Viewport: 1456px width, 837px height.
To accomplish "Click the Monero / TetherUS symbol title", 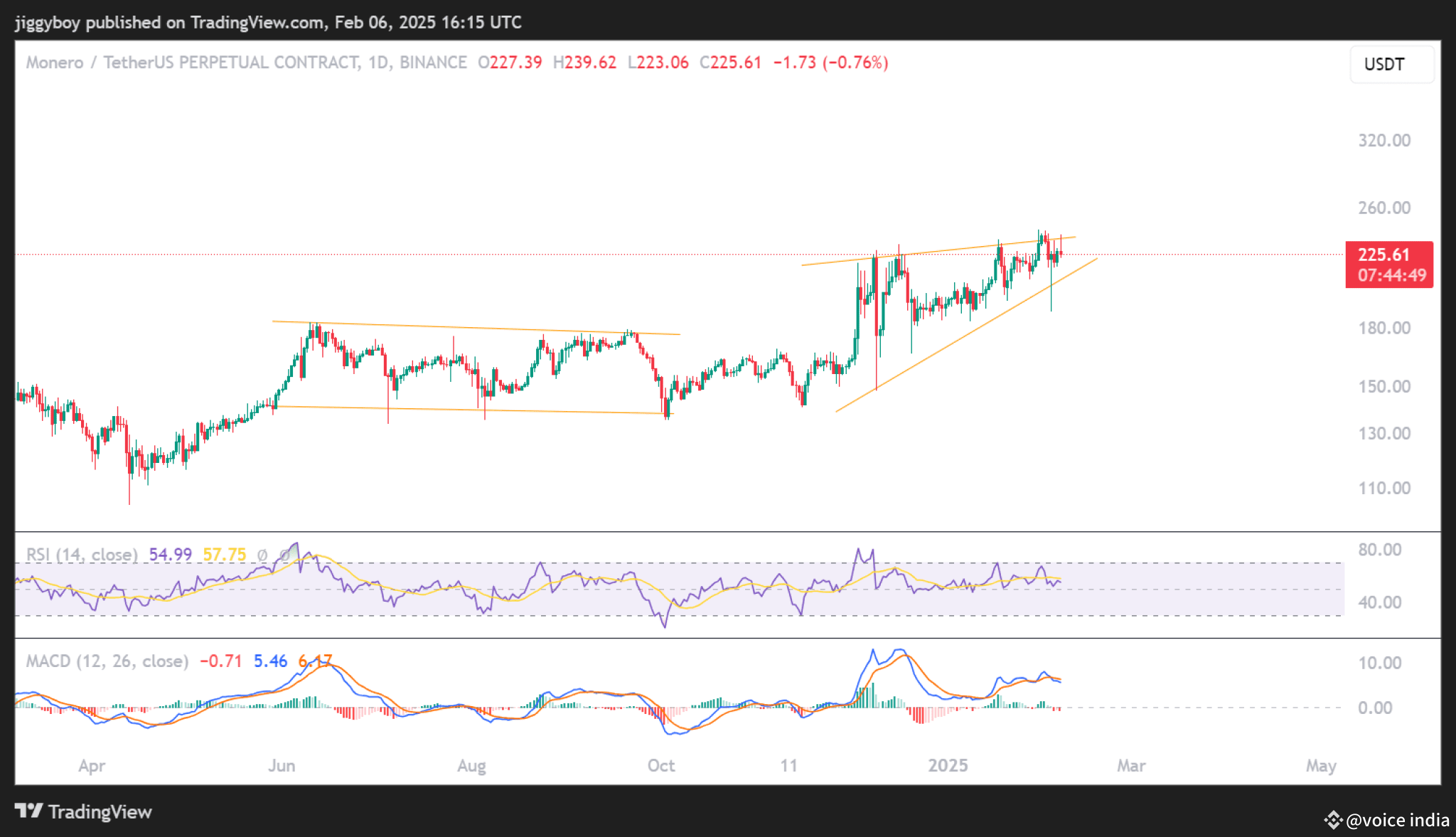I will pyautogui.click(x=192, y=63).
